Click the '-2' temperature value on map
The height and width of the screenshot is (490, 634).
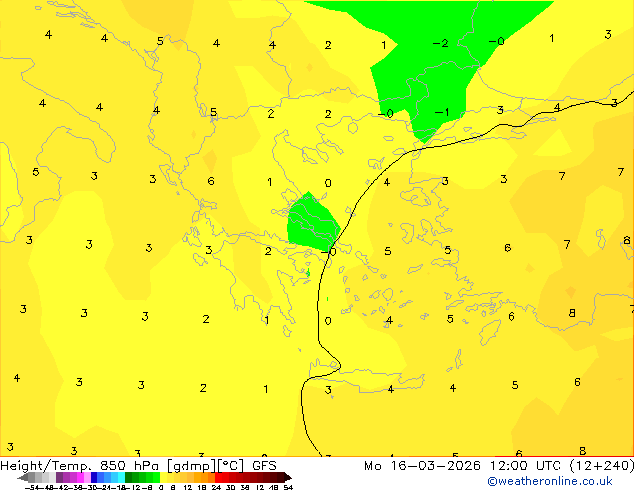click(440, 43)
